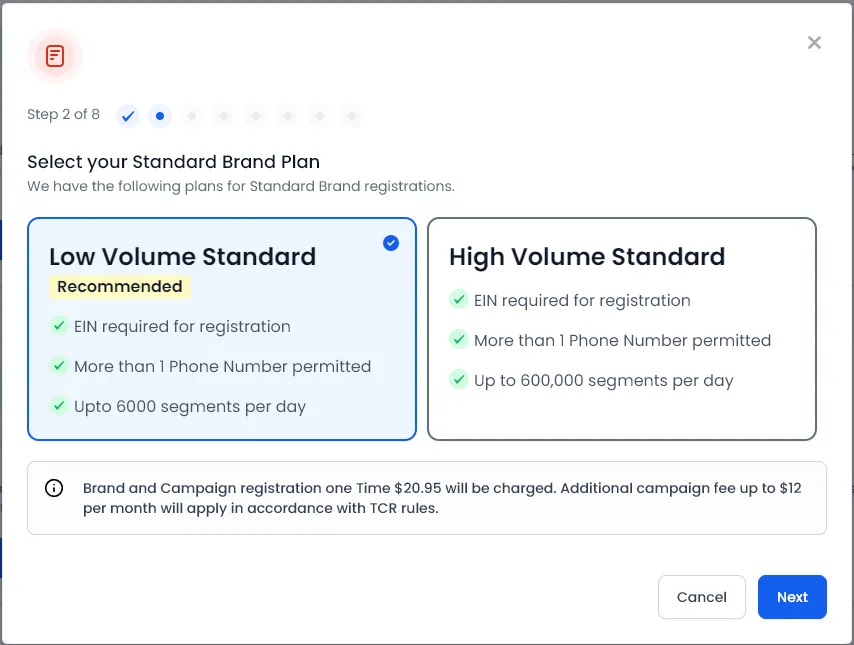The width and height of the screenshot is (854, 645).
Task: Click green check next to High Volume EIN requirement
Action: (x=459, y=299)
